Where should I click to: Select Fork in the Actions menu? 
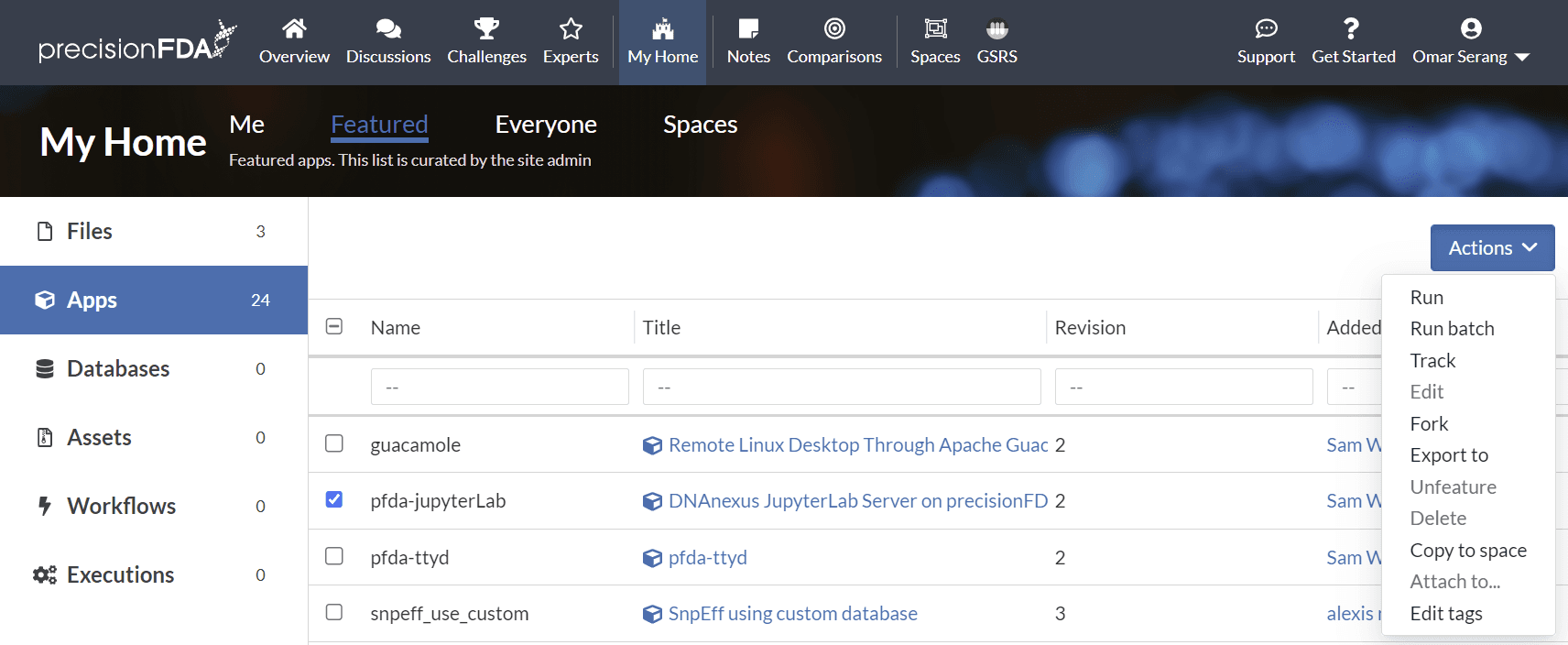pyautogui.click(x=1429, y=423)
